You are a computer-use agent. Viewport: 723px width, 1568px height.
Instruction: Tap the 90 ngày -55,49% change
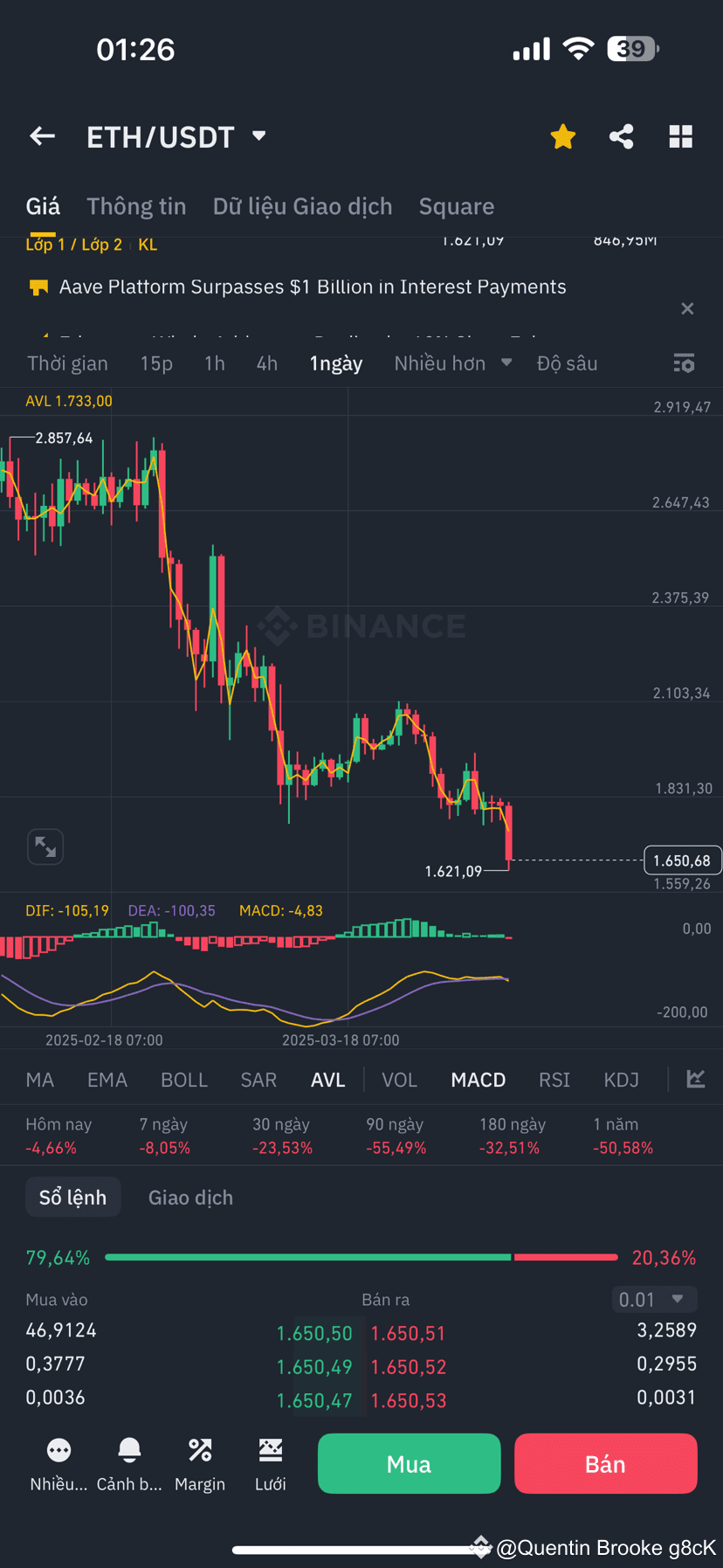pos(396,1136)
